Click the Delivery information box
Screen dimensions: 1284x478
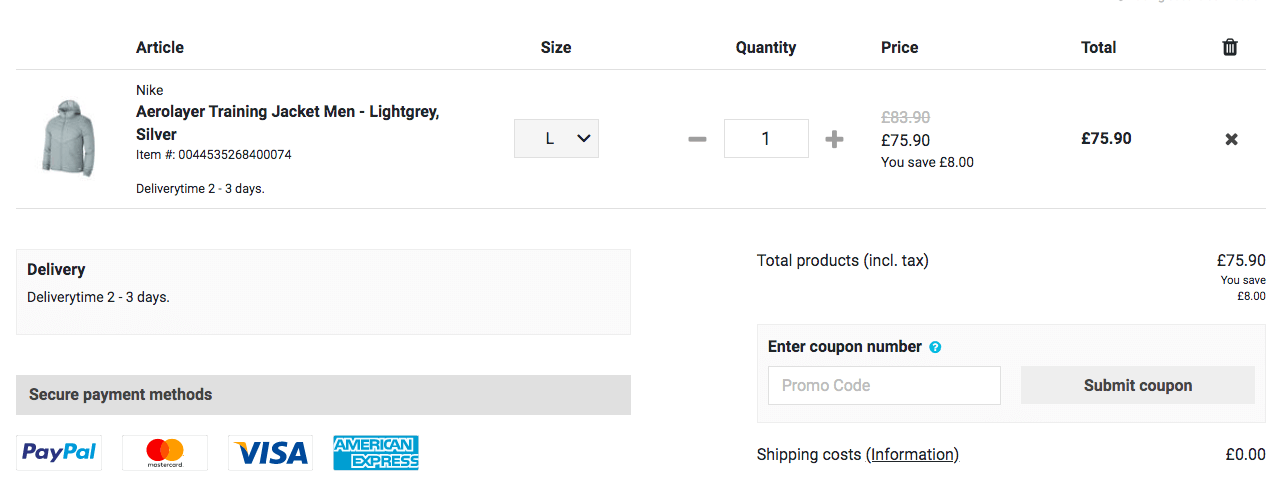pyautogui.click(x=323, y=291)
